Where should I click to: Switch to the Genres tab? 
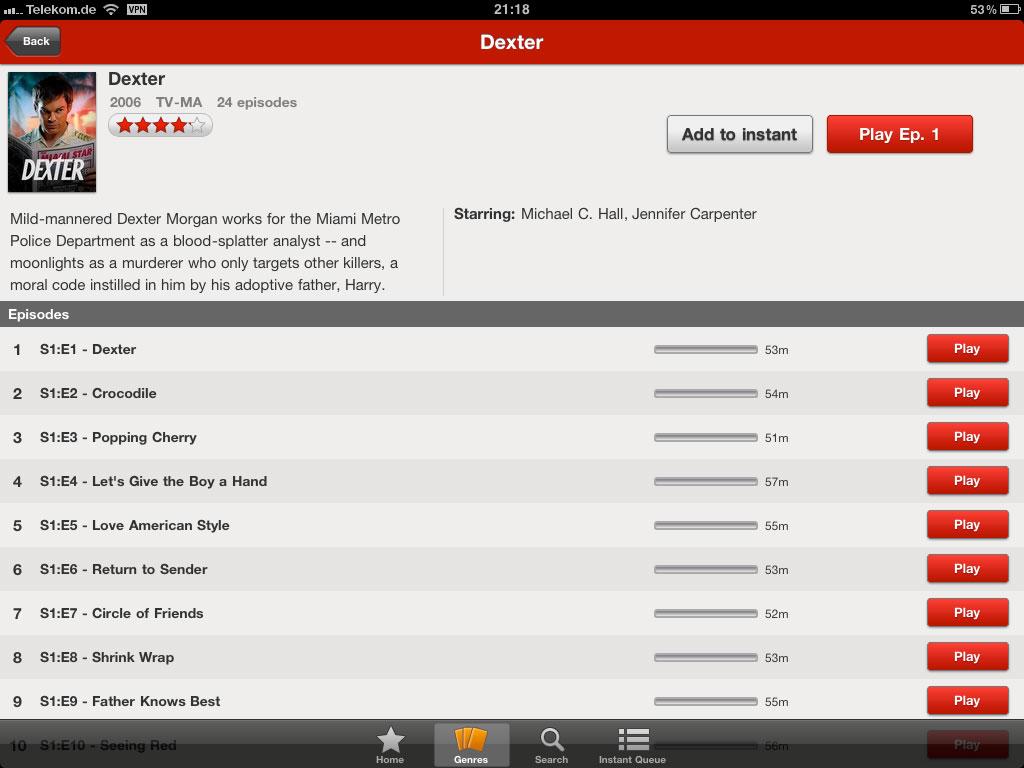coord(471,745)
